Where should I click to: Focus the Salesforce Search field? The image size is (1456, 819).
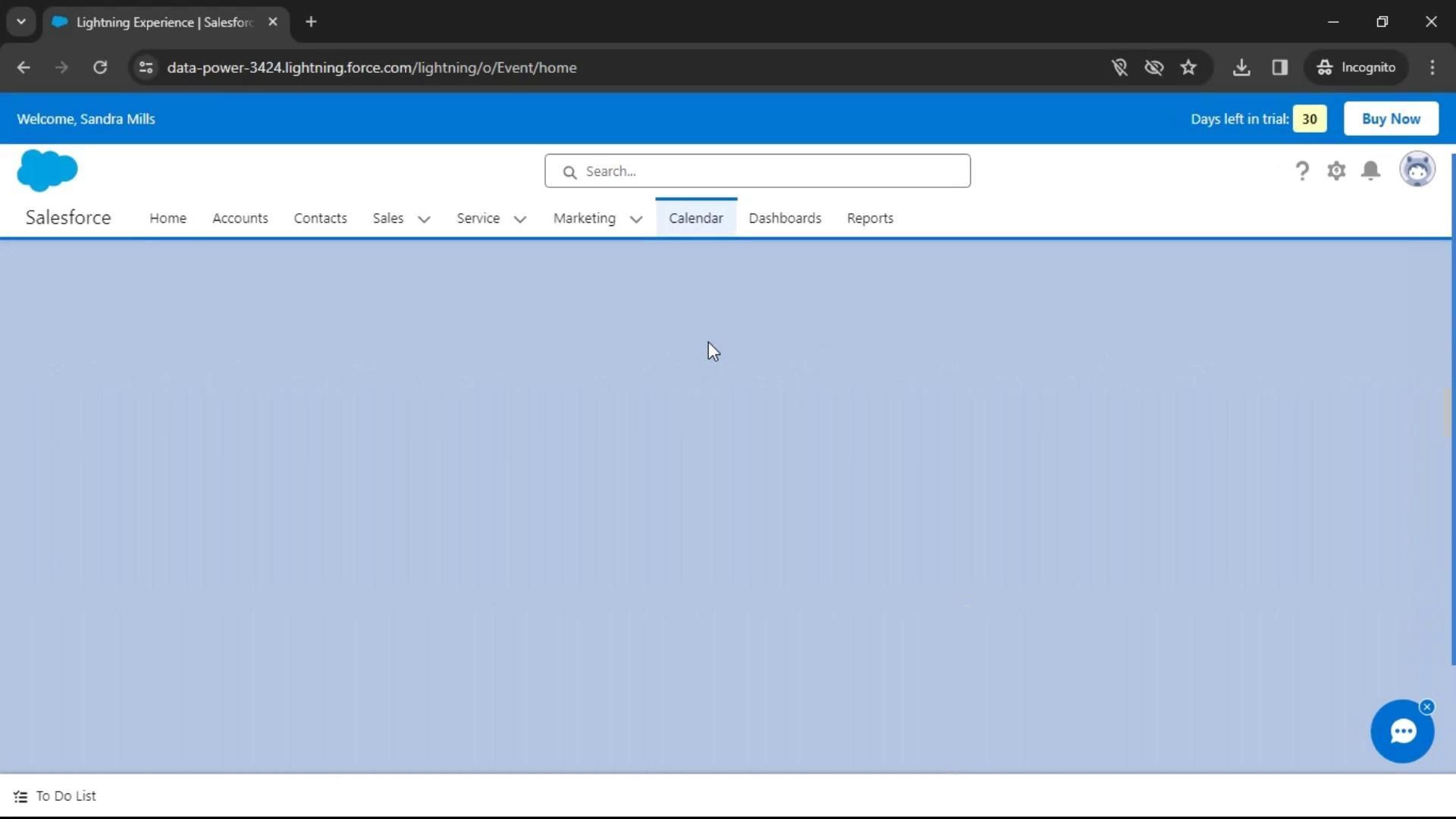click(758, 171)
